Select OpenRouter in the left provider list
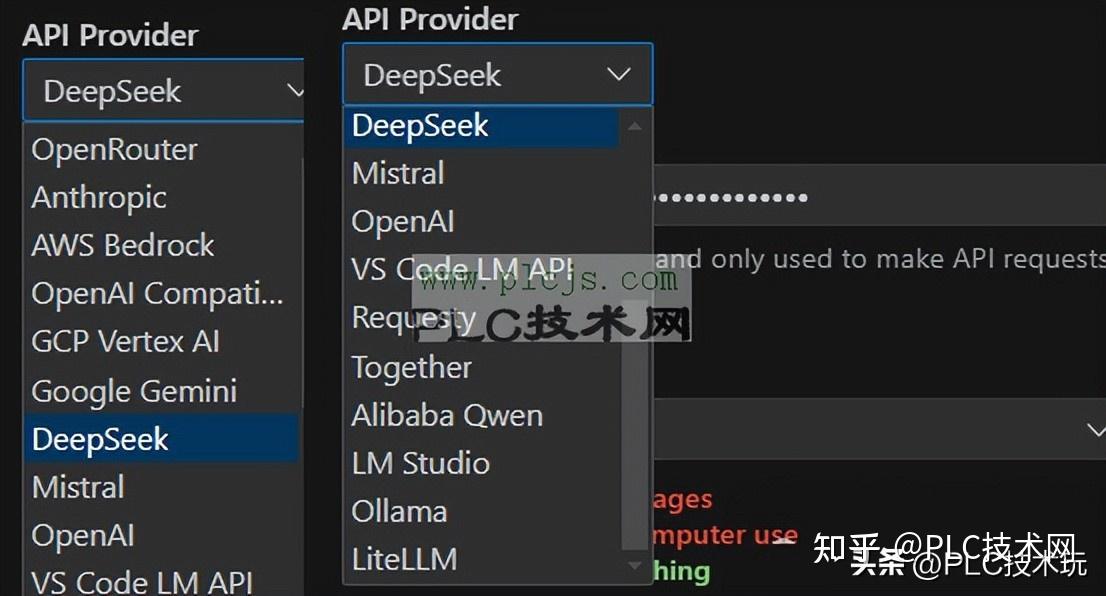This screenshot has height=596, width=1106. pyautogui.click(x=162, y=150)
